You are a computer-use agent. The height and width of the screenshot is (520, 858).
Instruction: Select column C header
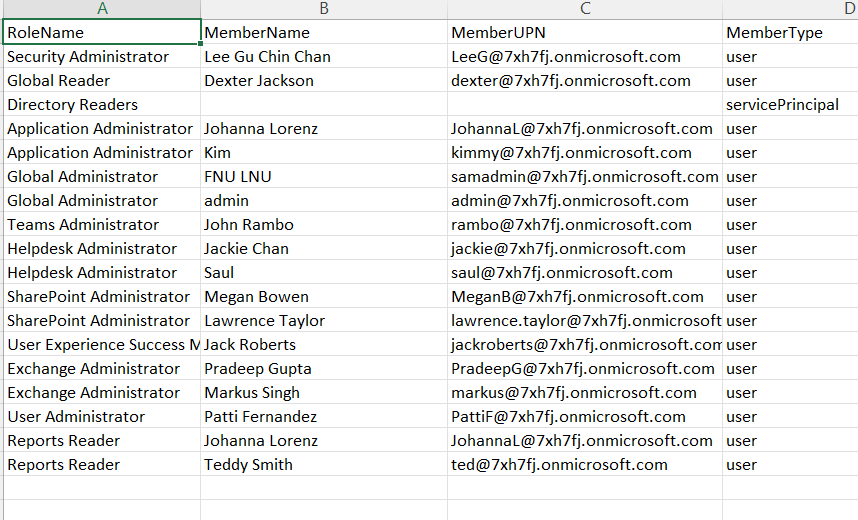(585, 9)
